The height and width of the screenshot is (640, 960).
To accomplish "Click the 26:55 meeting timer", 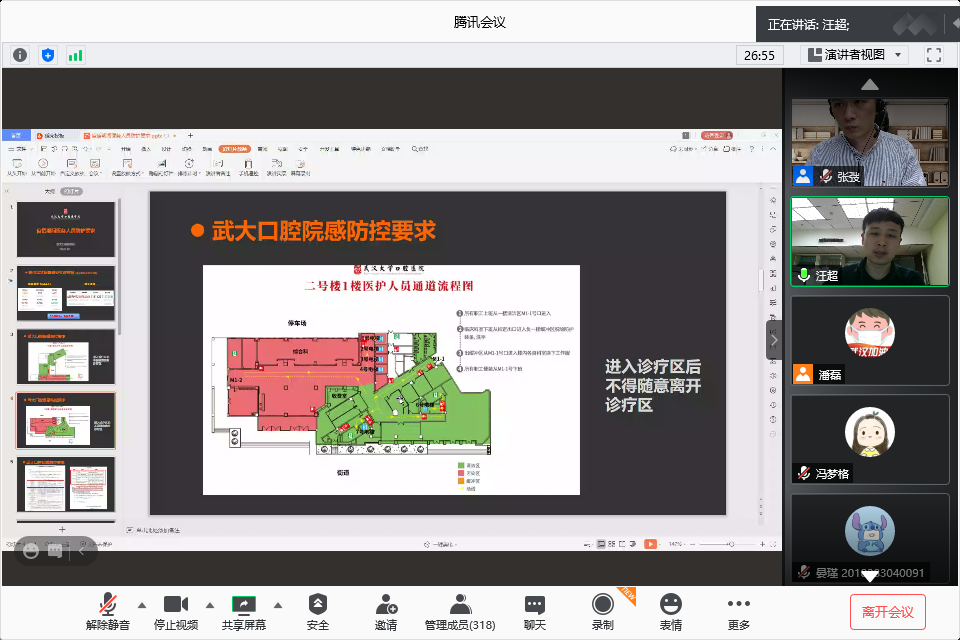I will (x=759, y=55).
